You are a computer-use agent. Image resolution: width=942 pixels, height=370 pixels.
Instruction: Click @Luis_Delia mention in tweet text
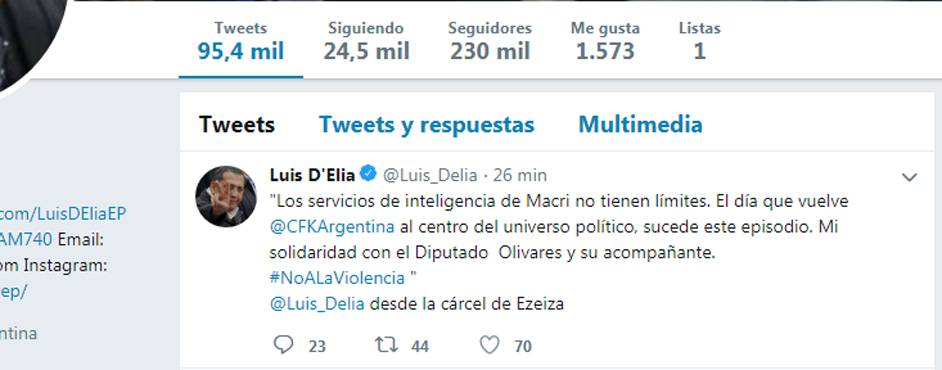click(x=317, y=304)
